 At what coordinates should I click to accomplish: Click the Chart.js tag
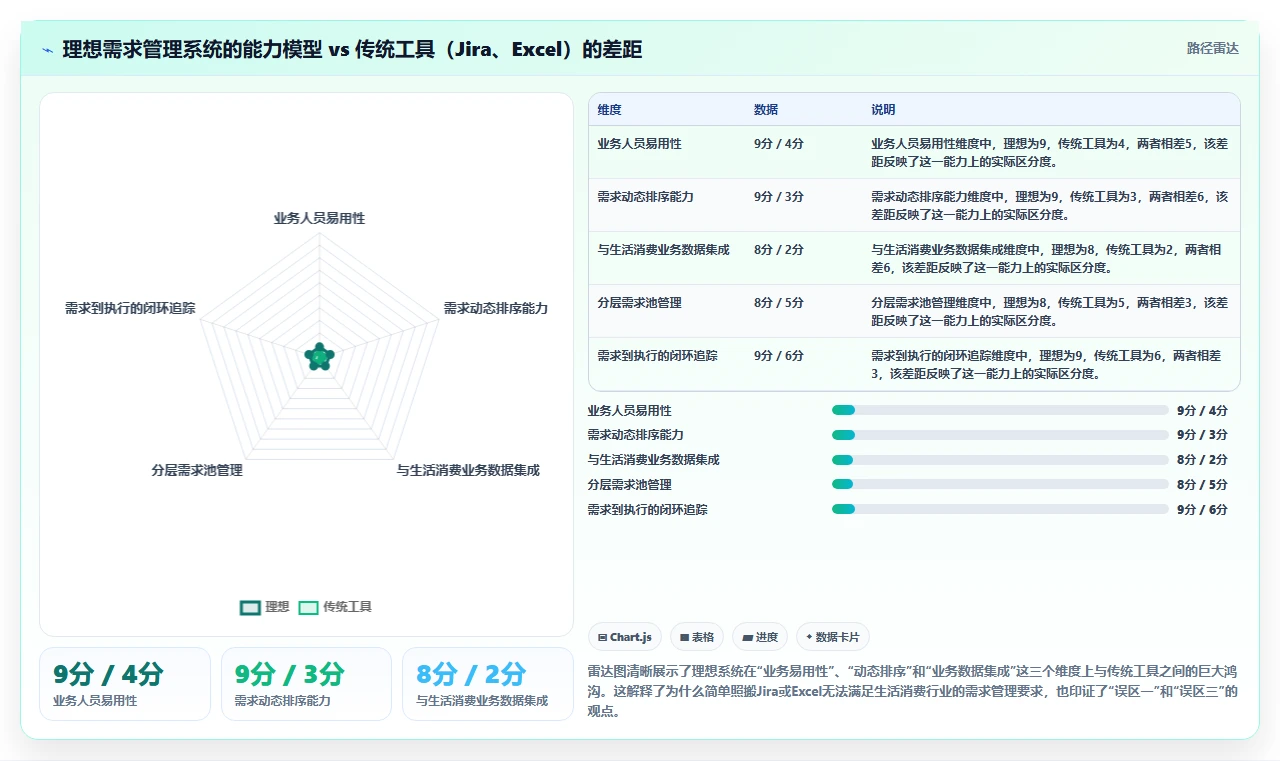625,637
